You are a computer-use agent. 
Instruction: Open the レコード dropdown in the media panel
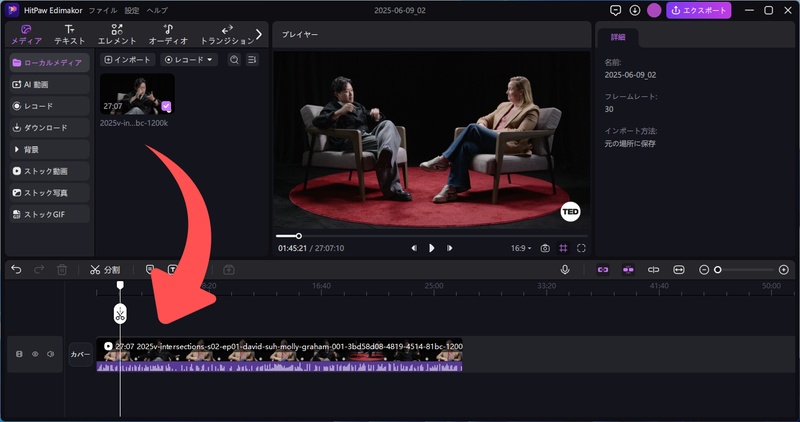[189, 60]
